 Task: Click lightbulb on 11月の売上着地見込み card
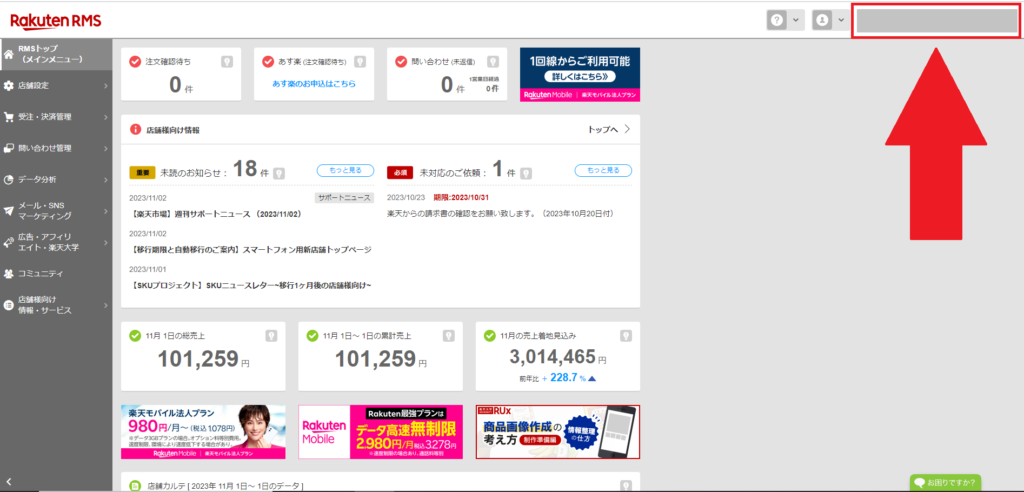pos(626,335)
